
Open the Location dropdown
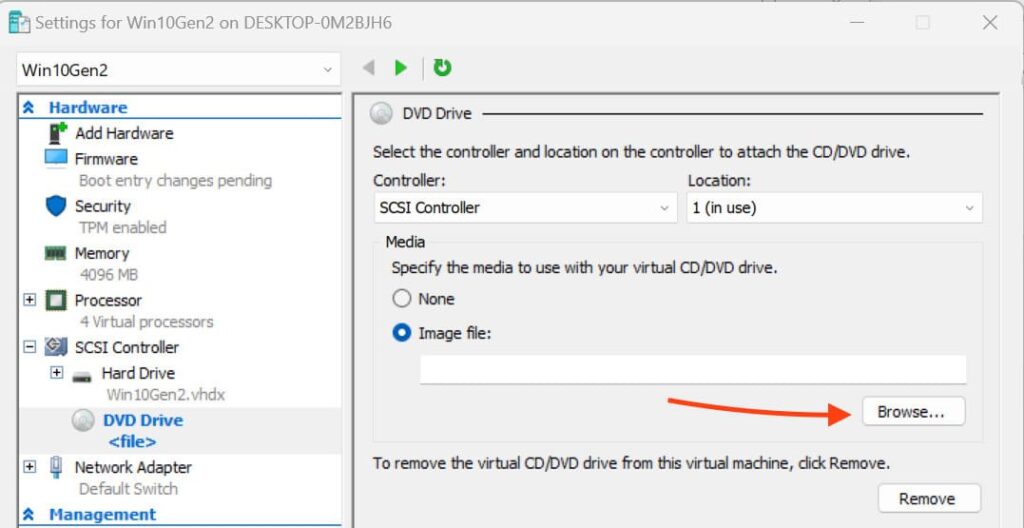point(833,208)
